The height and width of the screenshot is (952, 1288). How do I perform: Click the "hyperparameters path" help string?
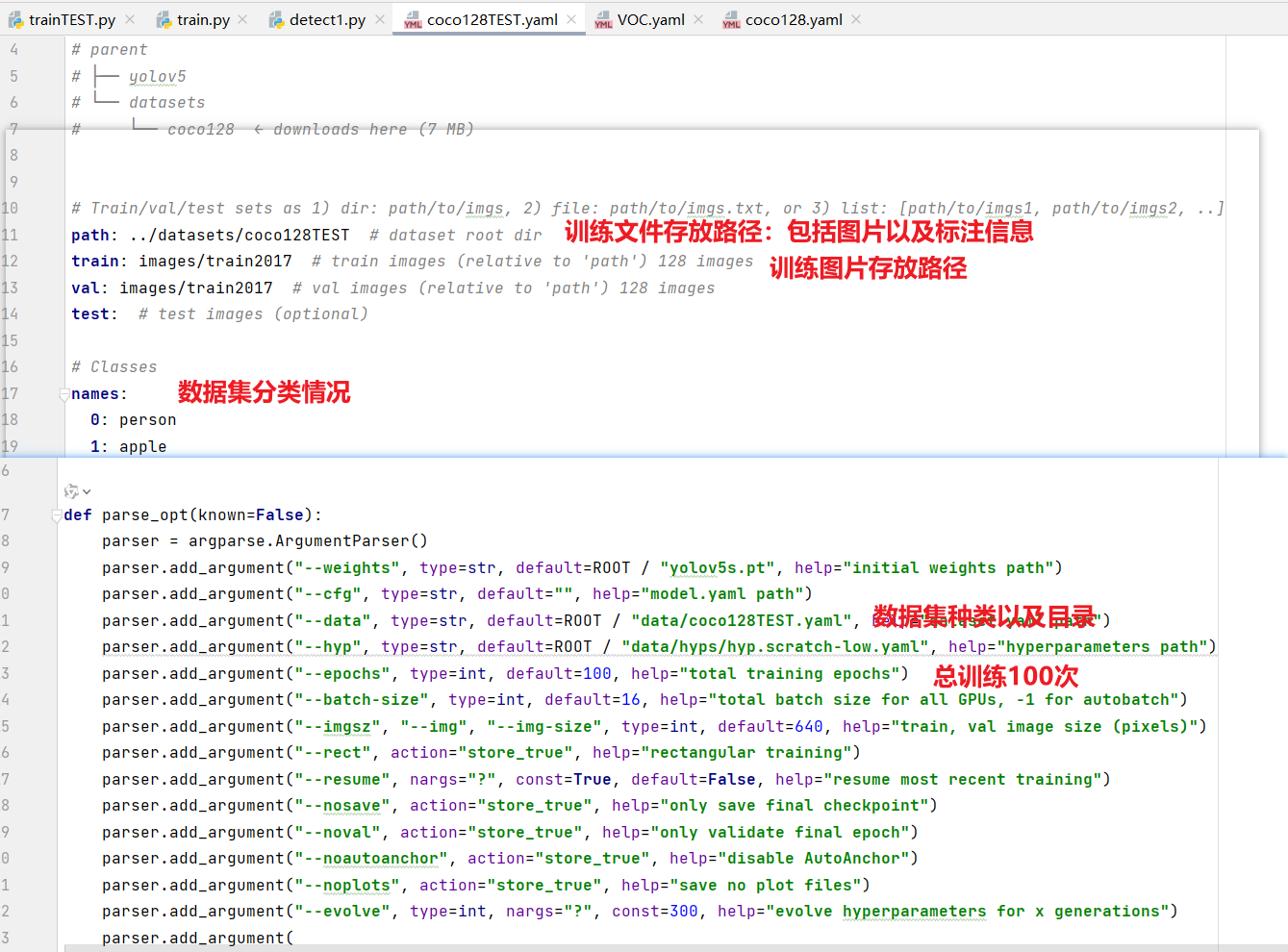click(1101, 647)
